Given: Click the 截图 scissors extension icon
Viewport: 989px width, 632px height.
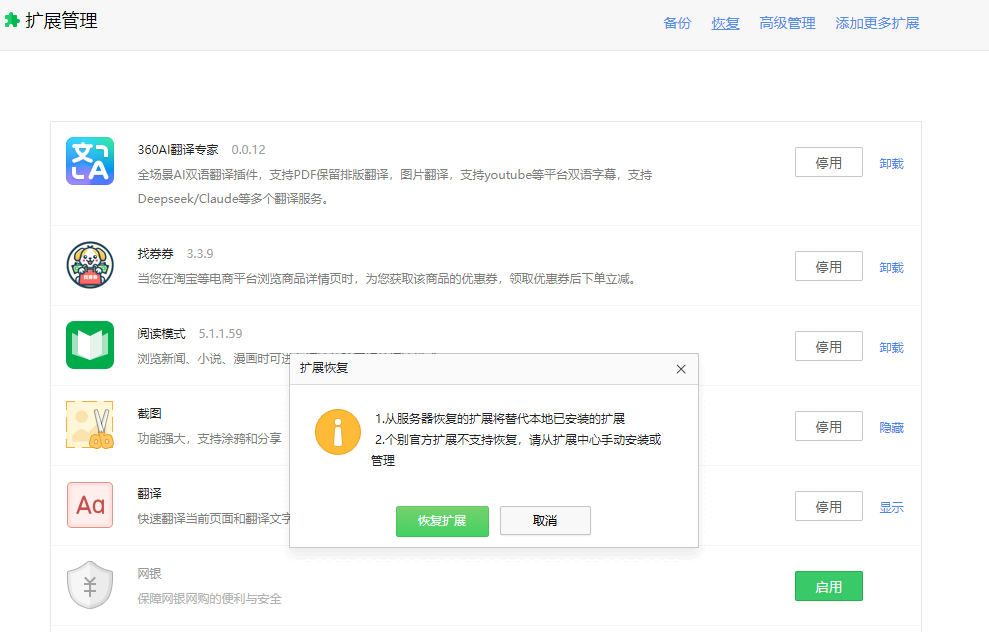Looking at the screenshot, I should (x=90, y=425).
